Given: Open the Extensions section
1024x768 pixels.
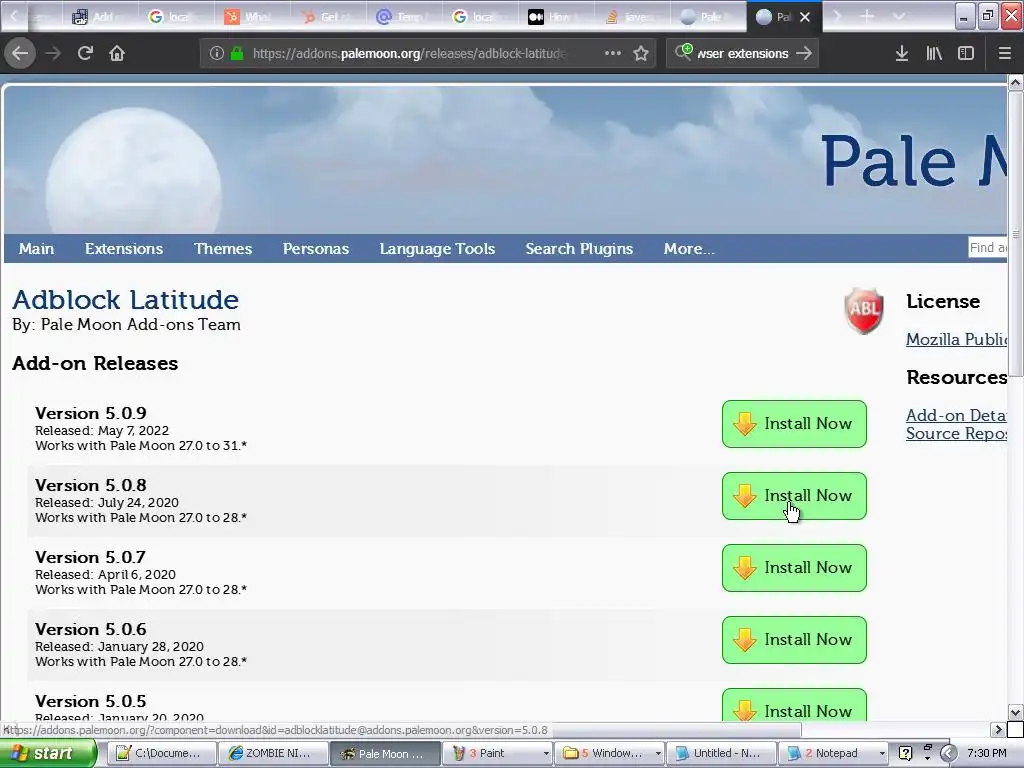Looking at the screenshot, I should click(124, 249).
